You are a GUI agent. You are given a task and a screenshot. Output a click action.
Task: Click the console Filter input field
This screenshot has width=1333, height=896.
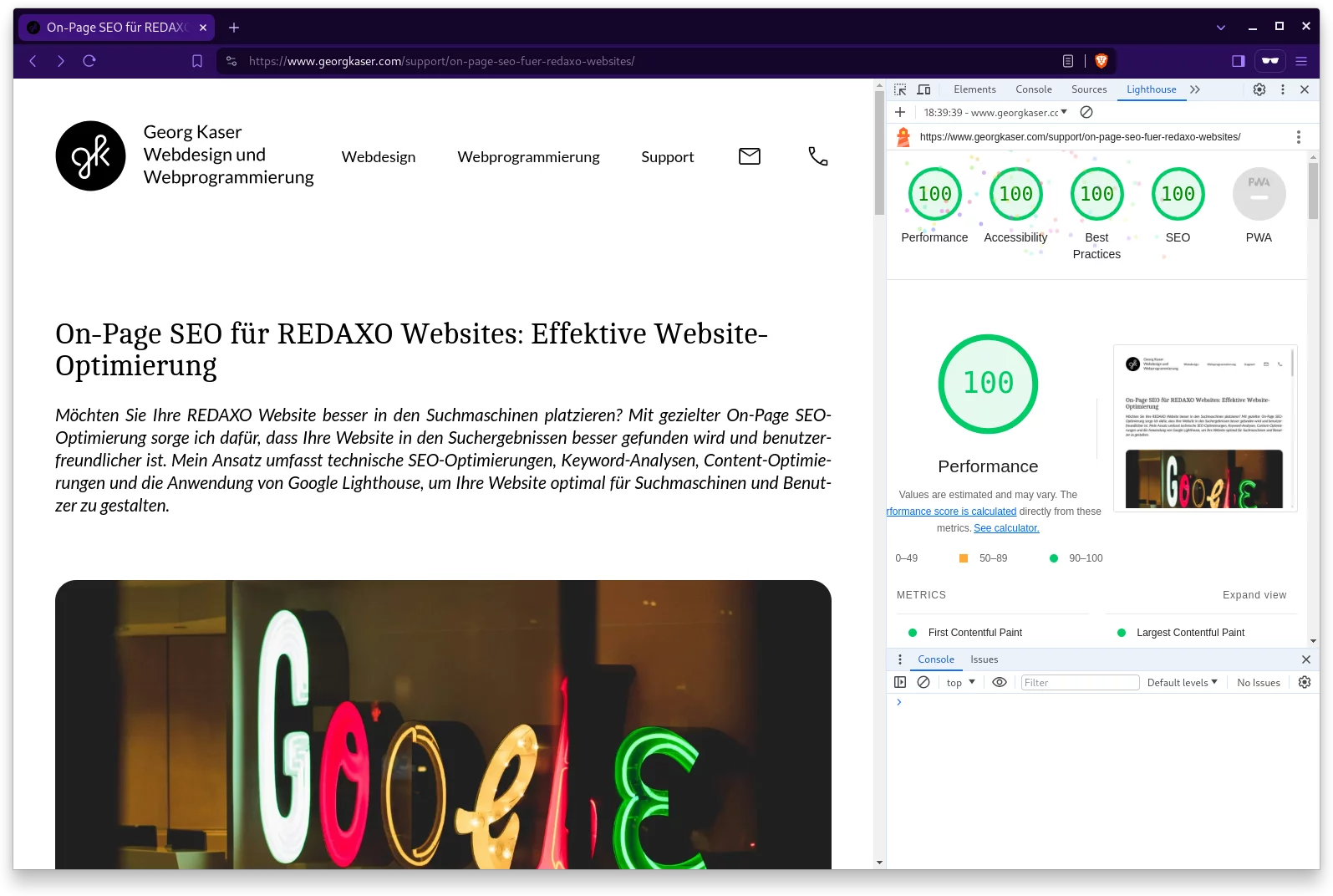click(1080, 682)
